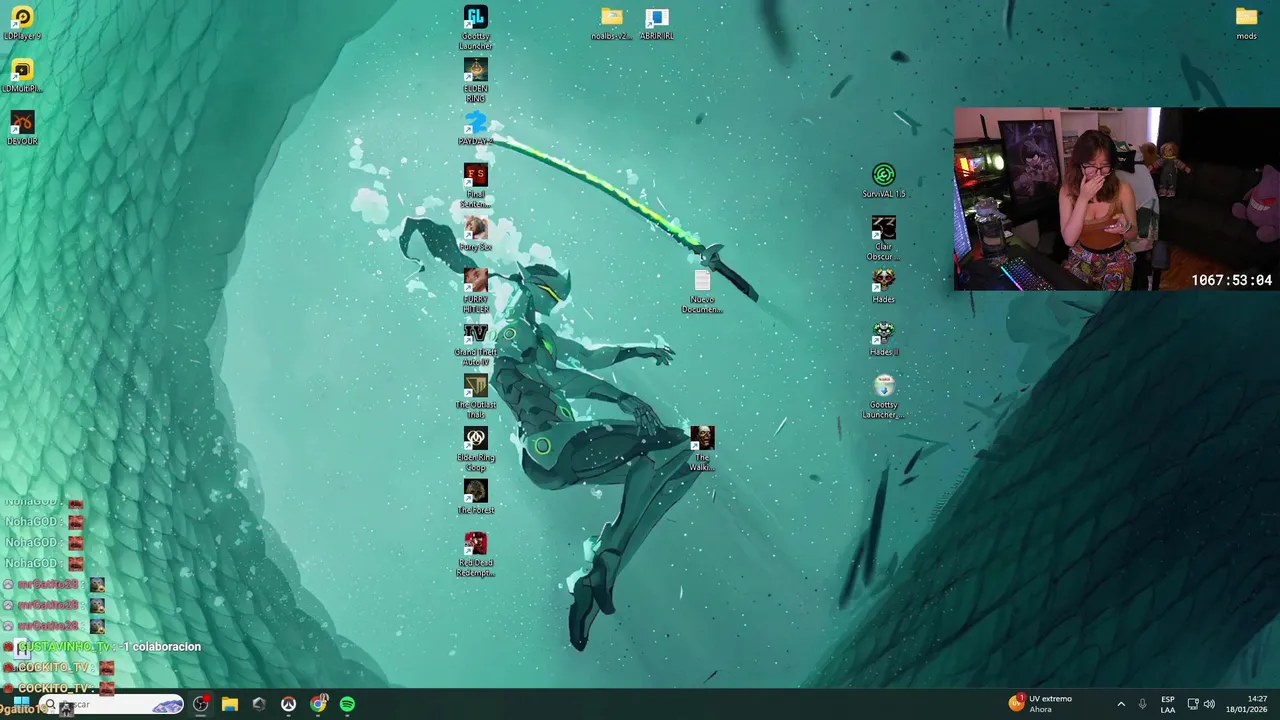Open the Overwatch taskbar icon

(288, 704)
